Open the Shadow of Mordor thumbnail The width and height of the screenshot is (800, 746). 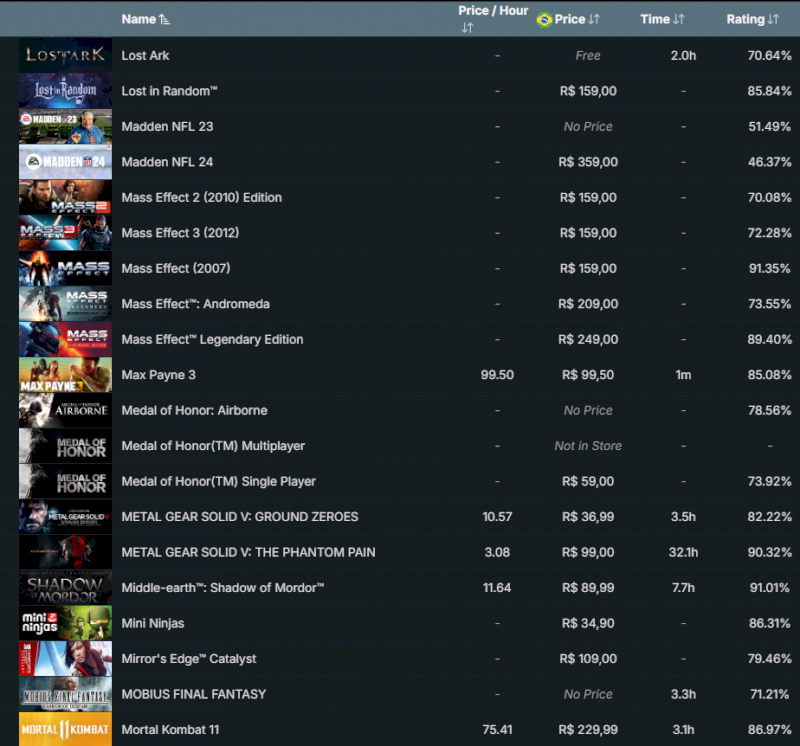65,588
